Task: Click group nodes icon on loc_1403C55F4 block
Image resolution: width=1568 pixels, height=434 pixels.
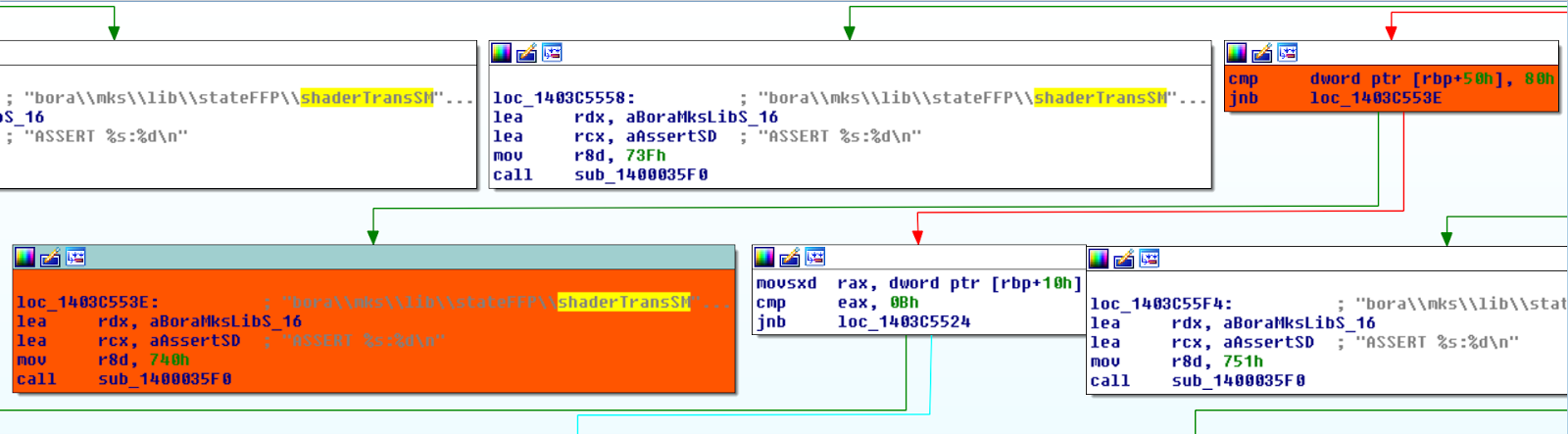Action: click(x=1150, y=259)
